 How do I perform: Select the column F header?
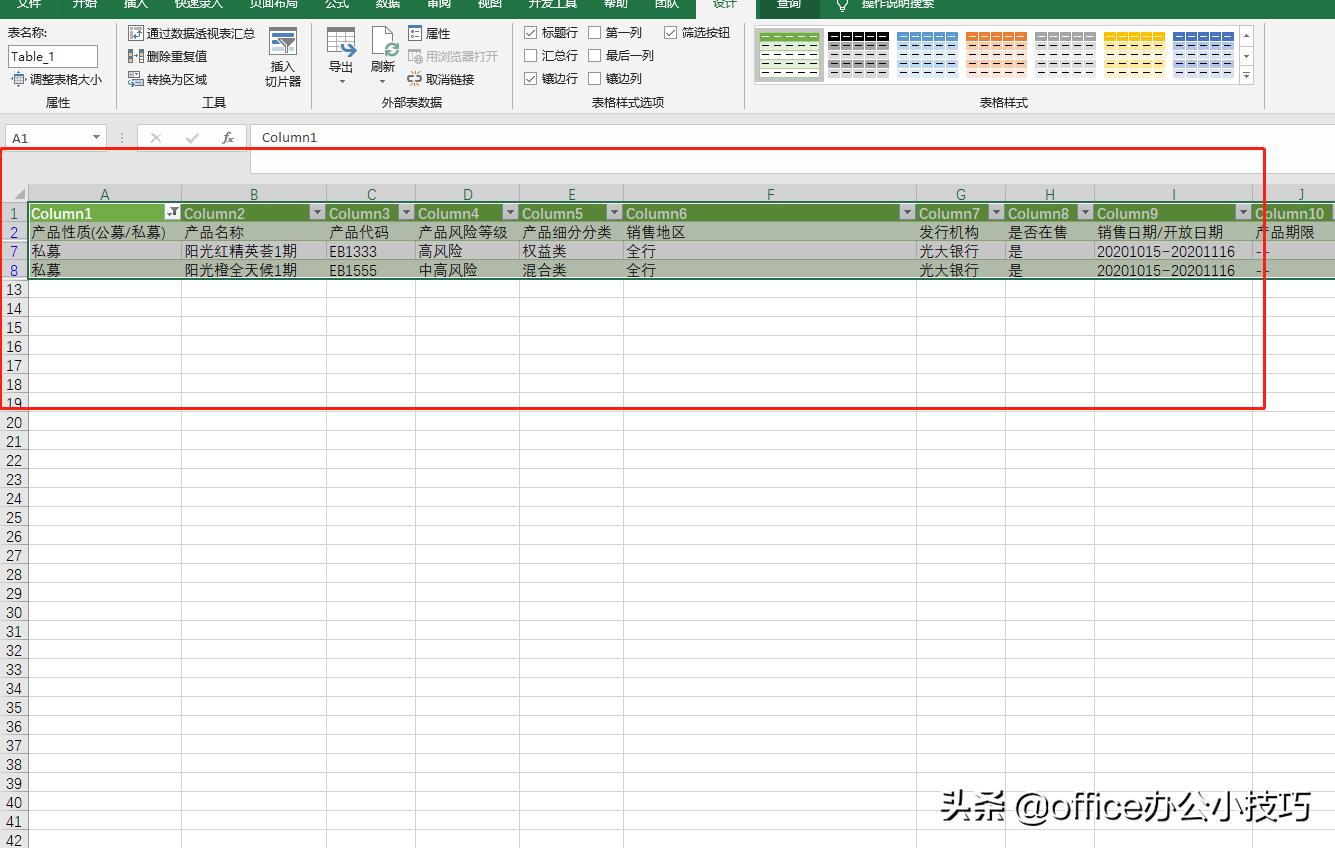coord(770,194)
